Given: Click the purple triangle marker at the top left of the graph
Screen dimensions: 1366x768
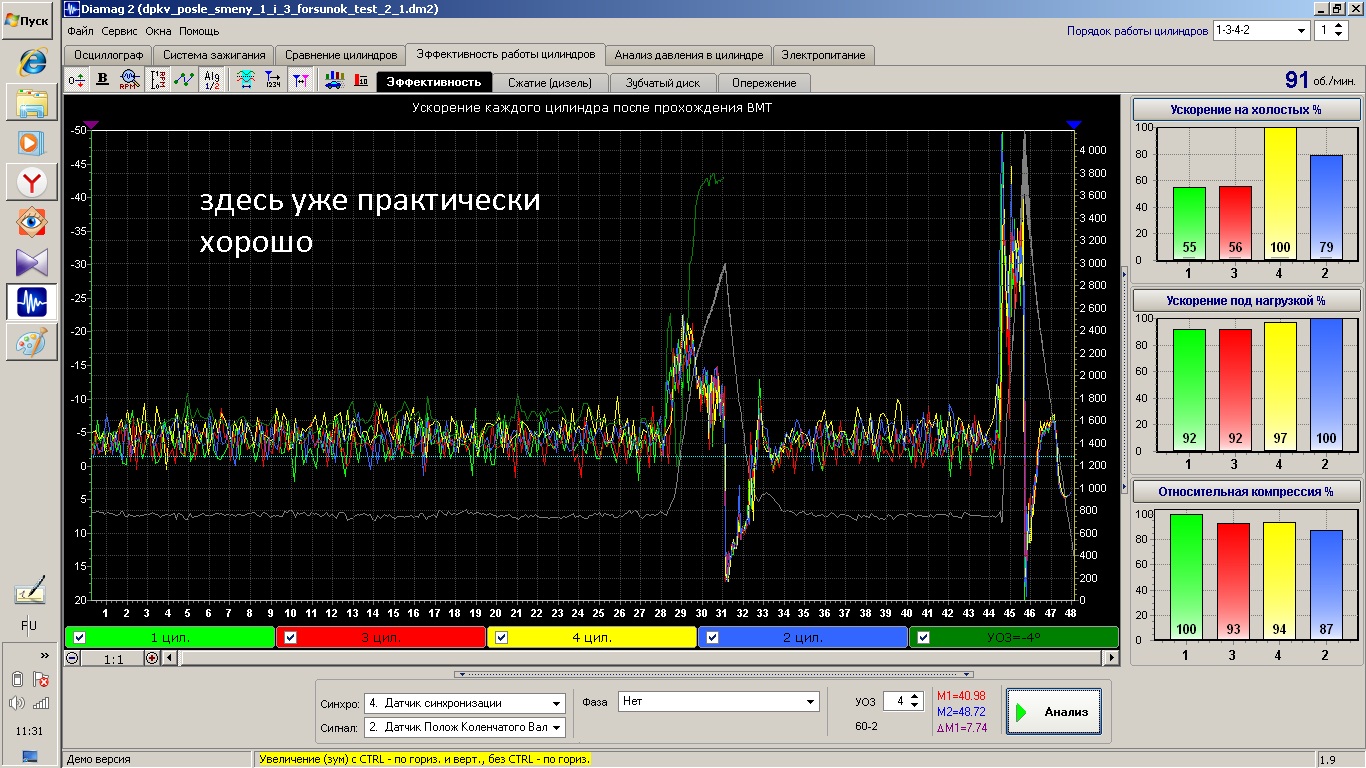Looking at the screenshot, I should pyautogui.click(x=91, y=125).
